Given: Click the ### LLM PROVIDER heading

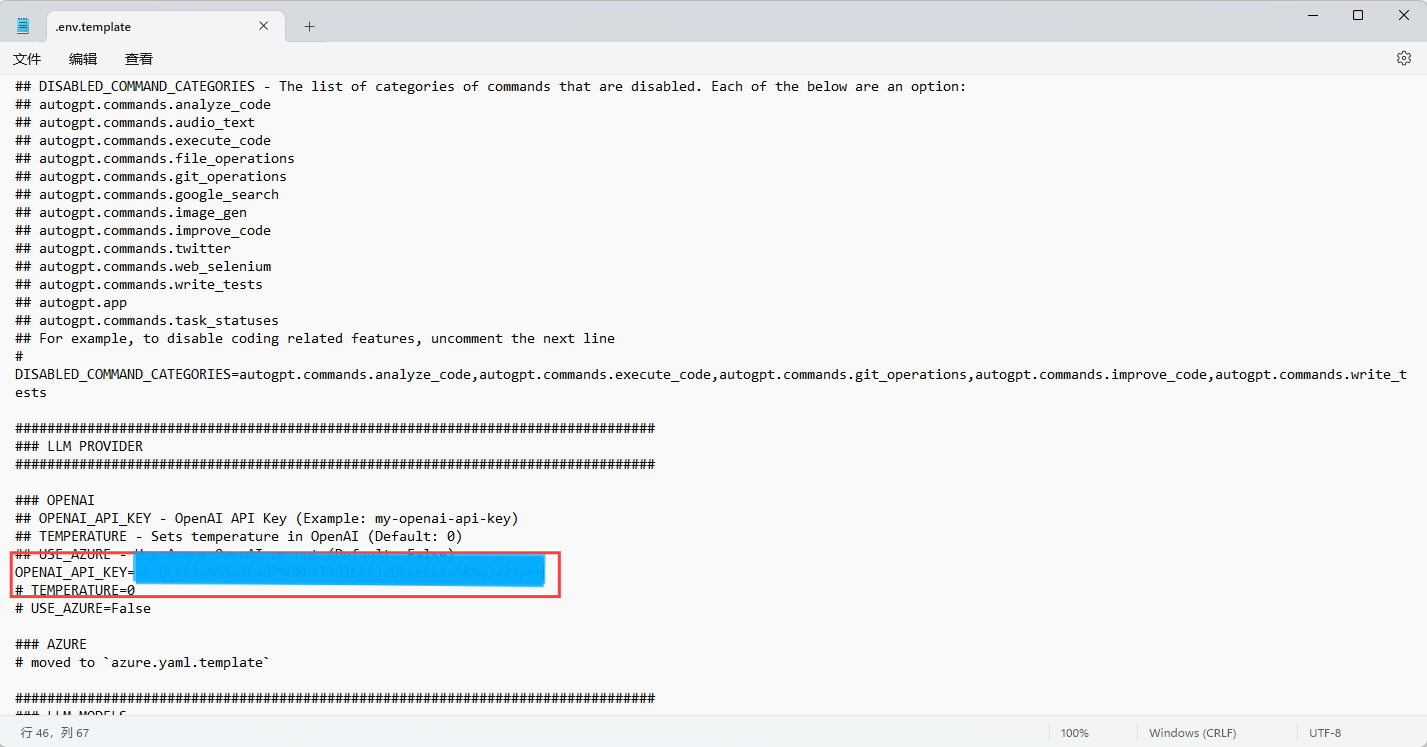Looking at the screenshot, I should tap(79, 446).
